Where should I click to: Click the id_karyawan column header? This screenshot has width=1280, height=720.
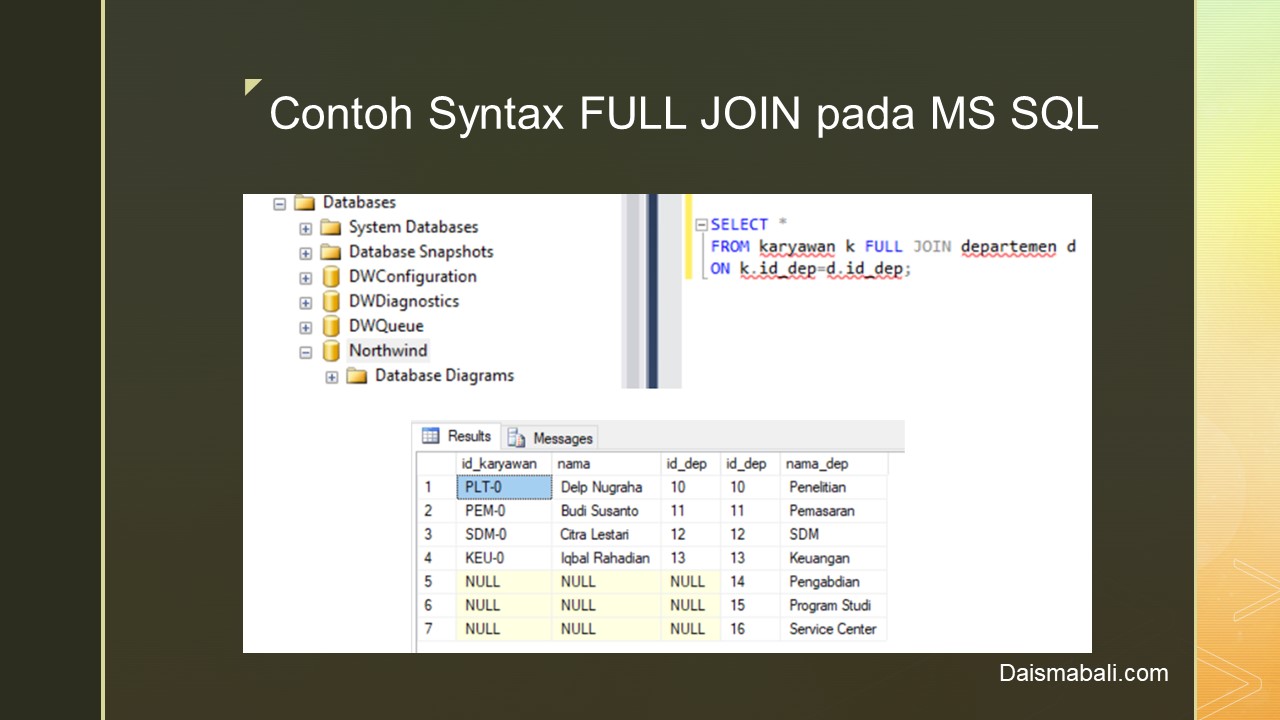(x=498, y=464)
